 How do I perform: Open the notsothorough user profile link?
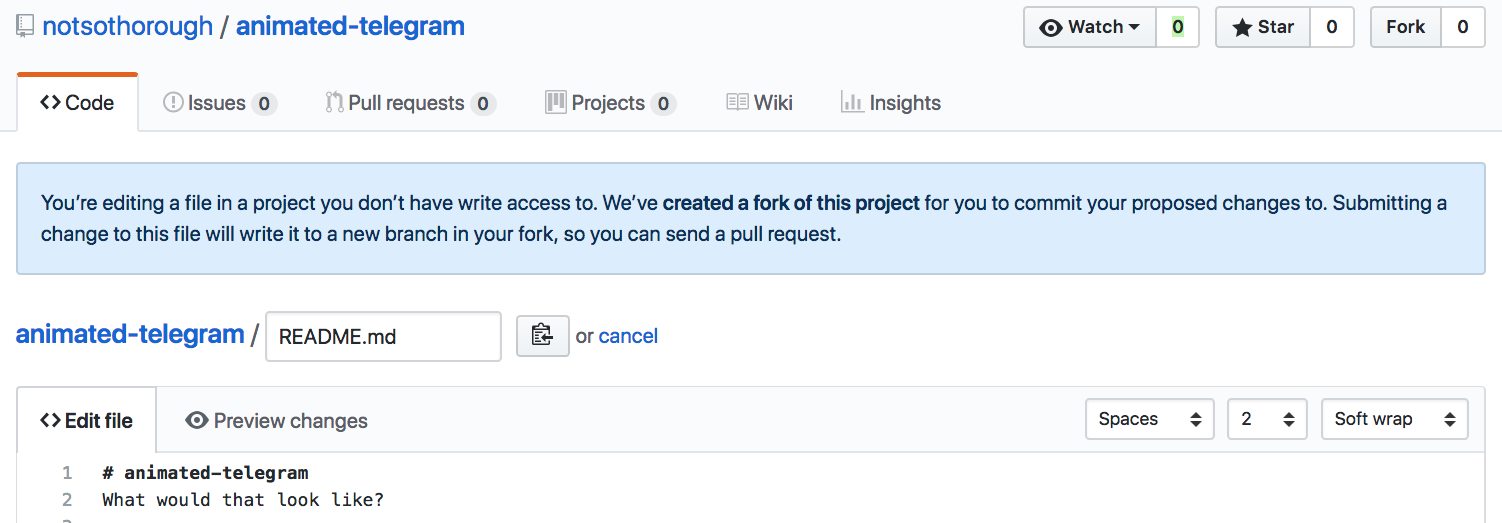(x=128, y=26)
